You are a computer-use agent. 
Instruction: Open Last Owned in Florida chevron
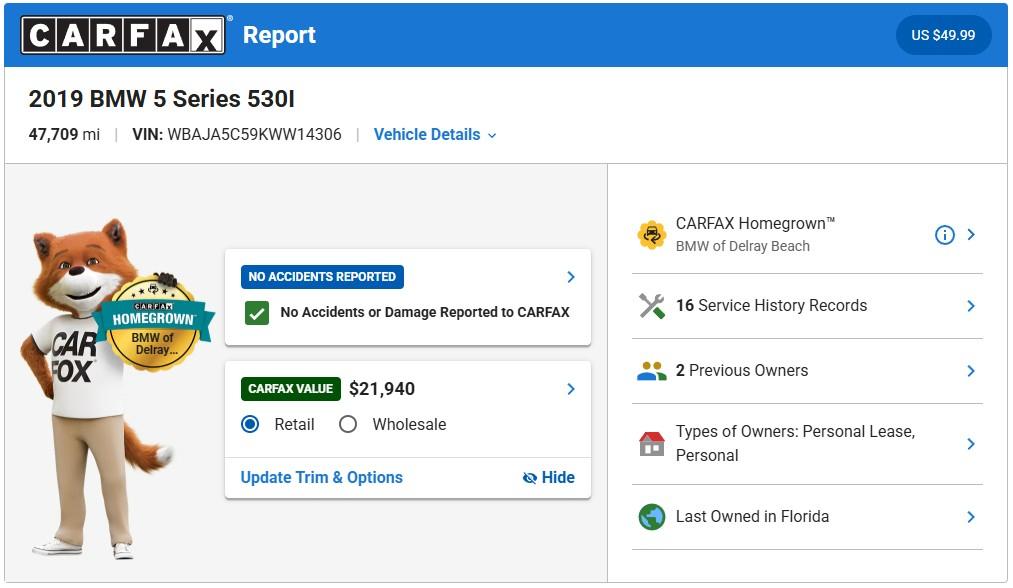970,517
